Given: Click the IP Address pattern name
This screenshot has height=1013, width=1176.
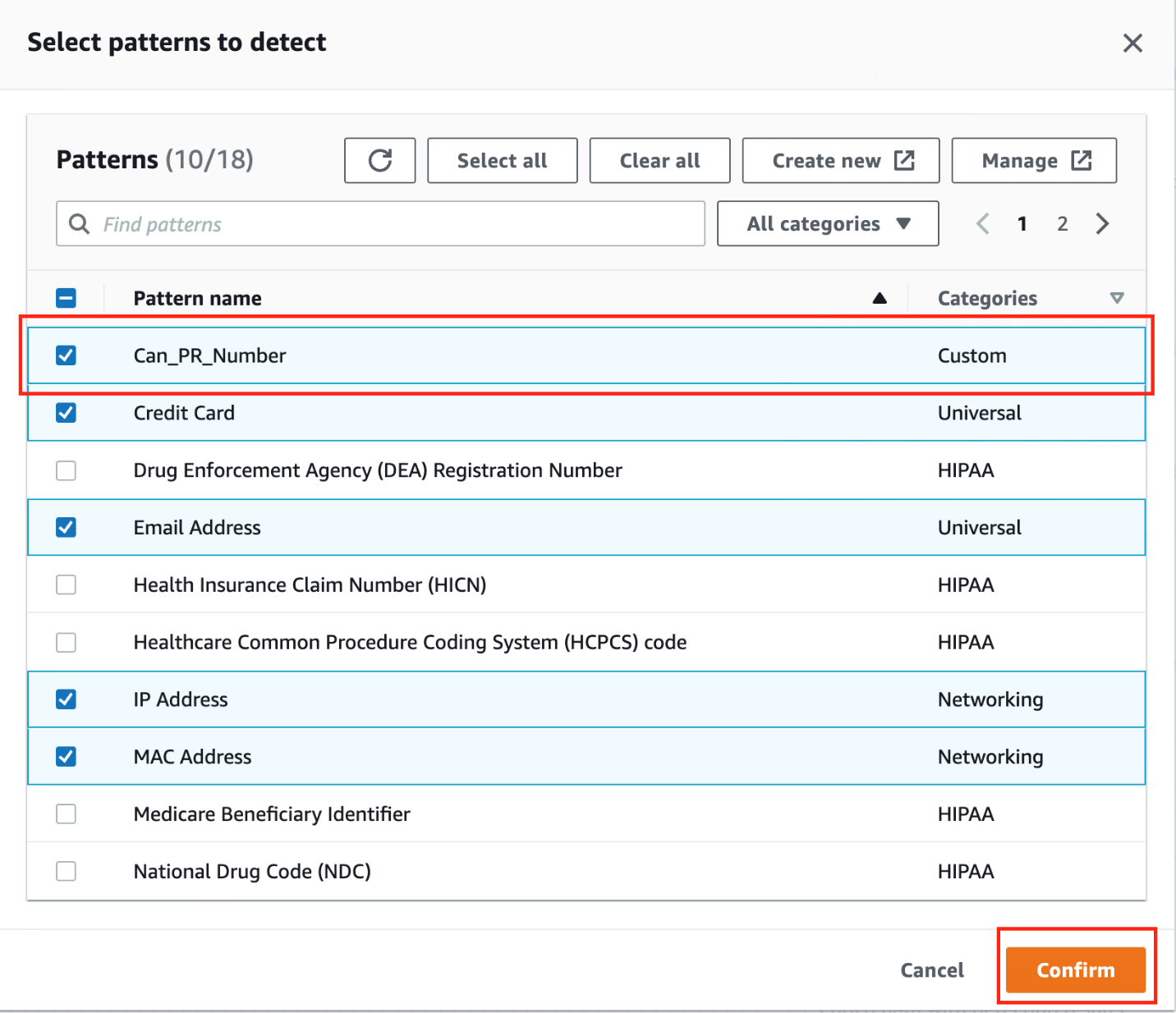Looking at the screenshot, I should 181,699.
